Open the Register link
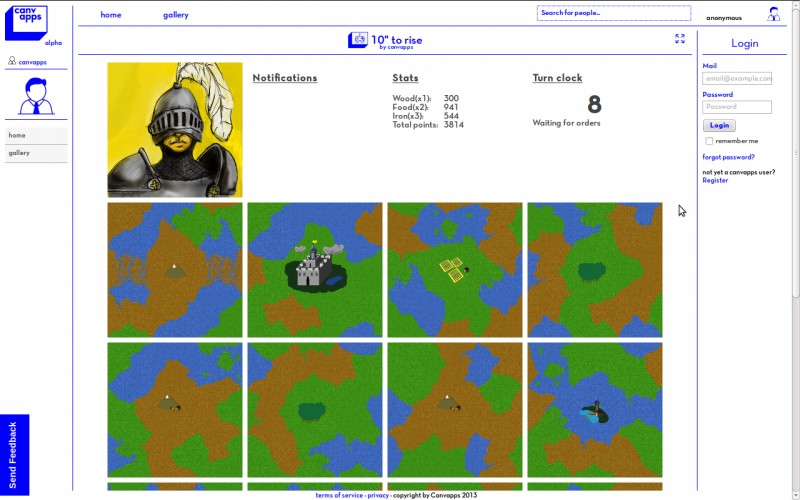The height and width of the screenshot is (500, 800). tap(715, 180)
